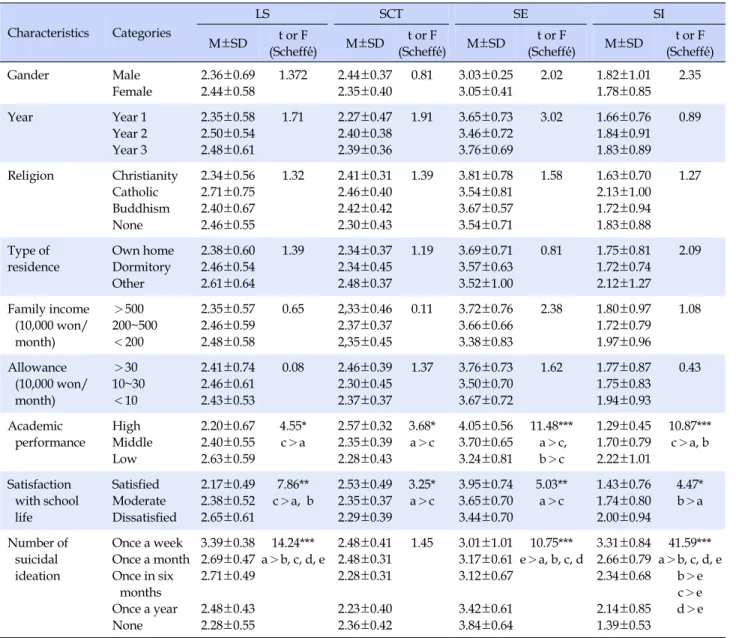The height and width of the screenshot is (638, 736).
Task: Select the 'SE' group header
Action: [520, 14]
